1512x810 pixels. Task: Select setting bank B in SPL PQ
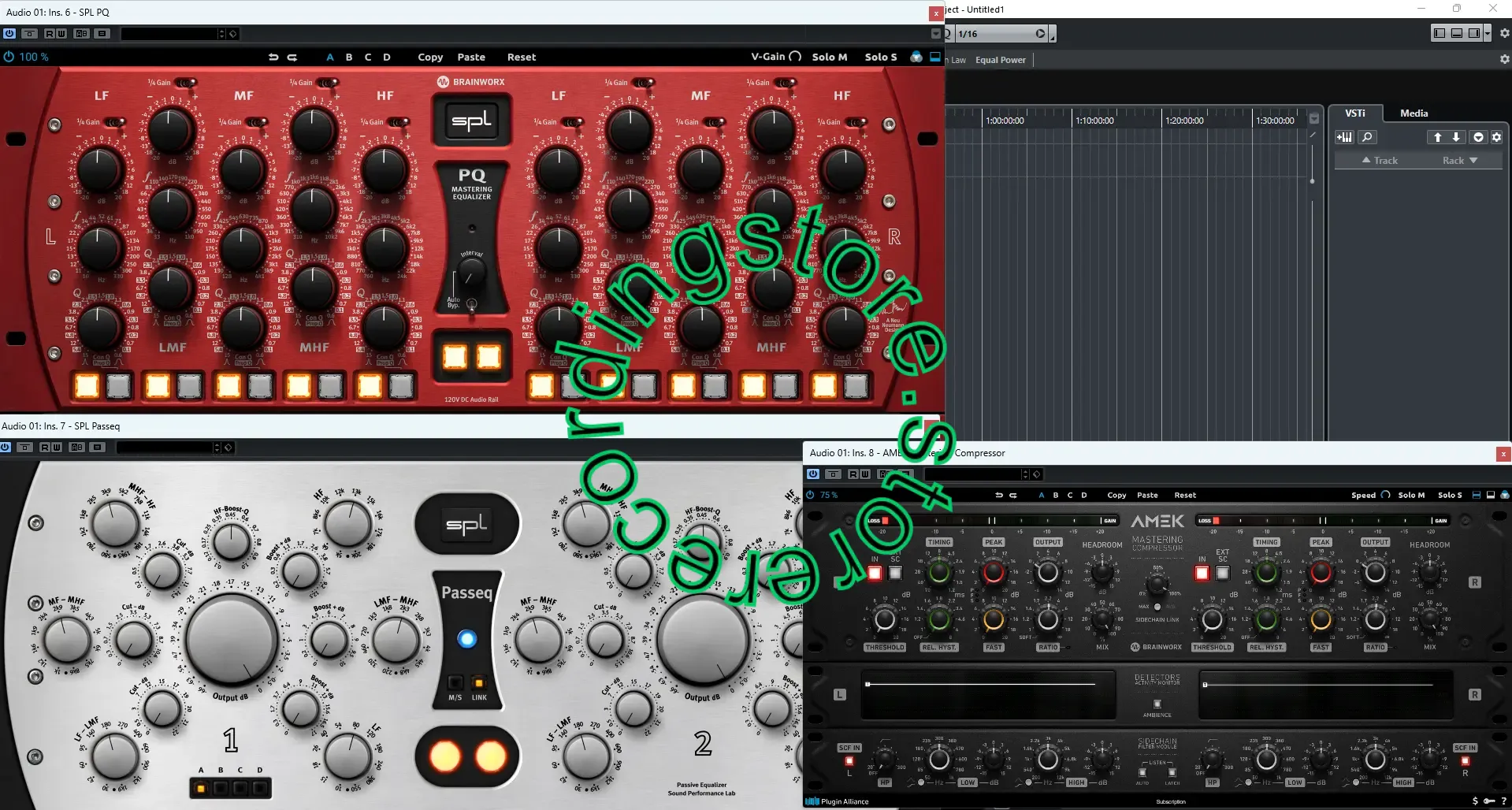click(349, 57)
